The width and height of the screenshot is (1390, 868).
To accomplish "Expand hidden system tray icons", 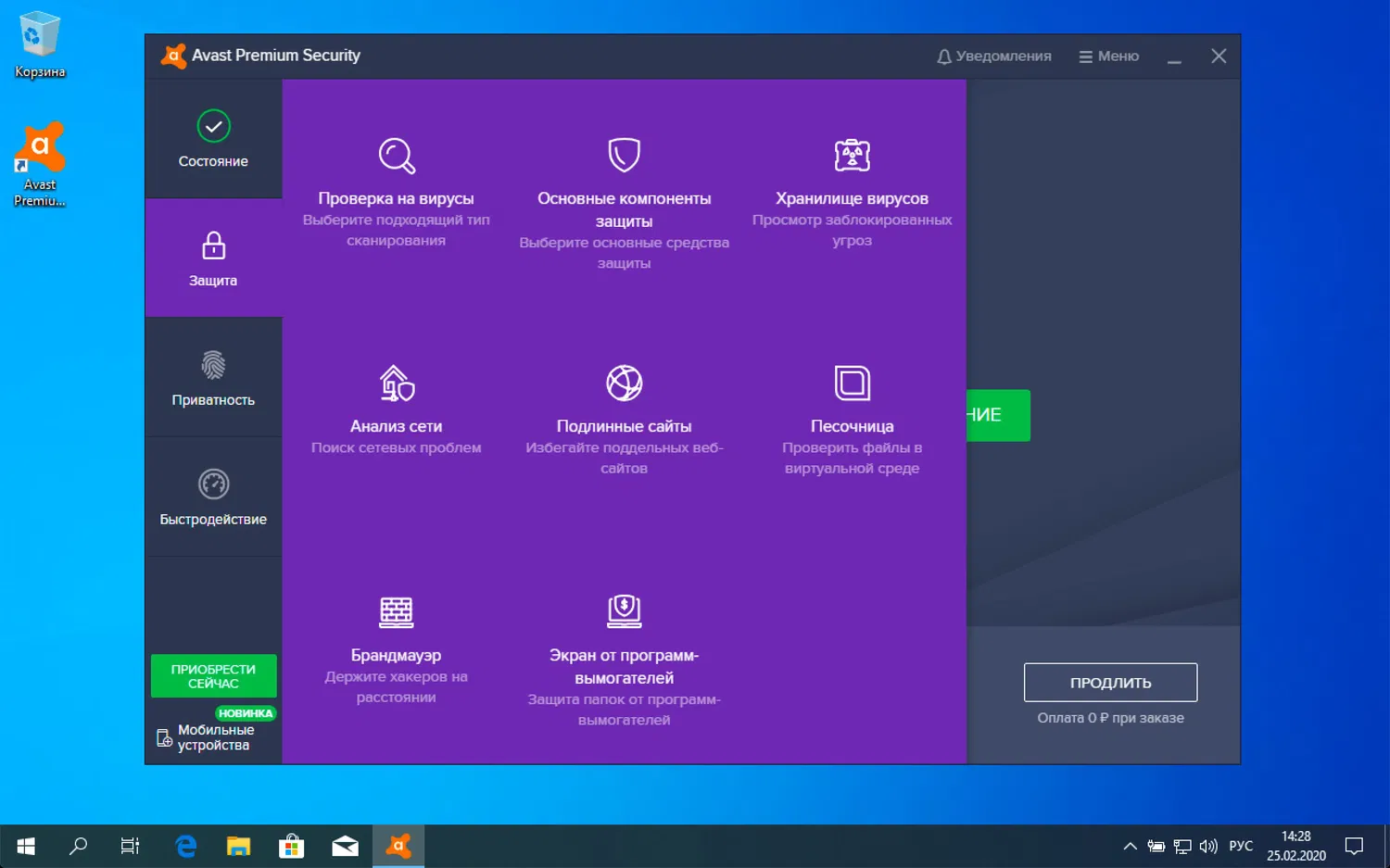I will (1130, 845).
